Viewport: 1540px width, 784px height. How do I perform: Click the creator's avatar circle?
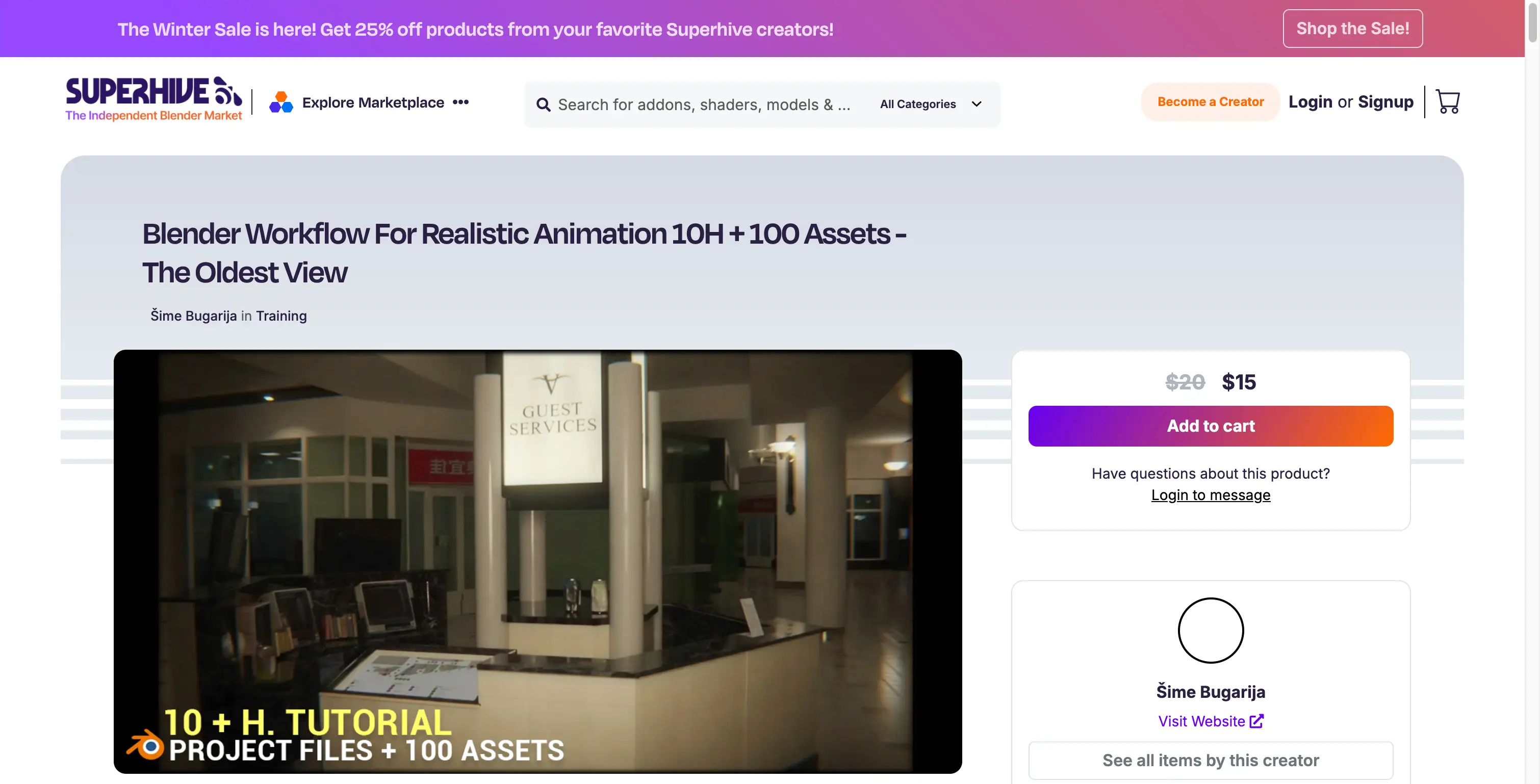[x=1211, y=630]
